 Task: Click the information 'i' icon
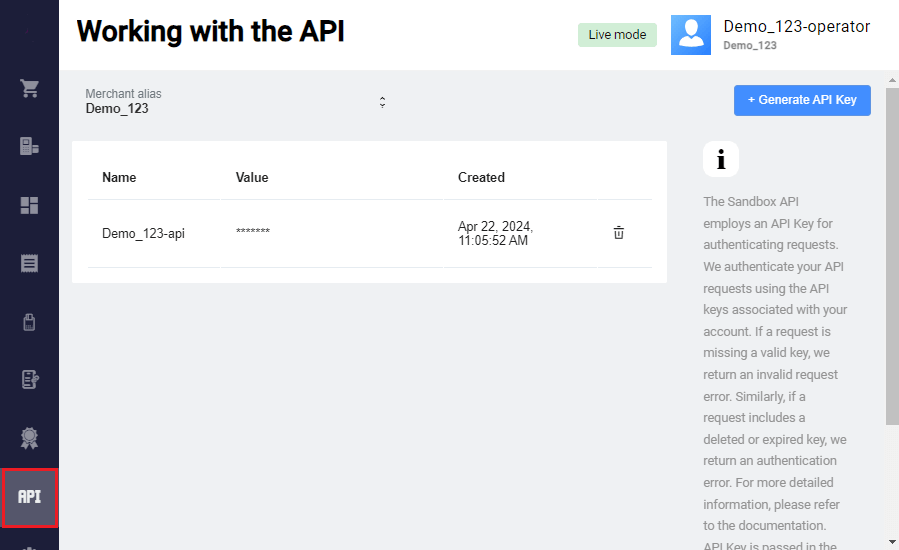(720, 159)
